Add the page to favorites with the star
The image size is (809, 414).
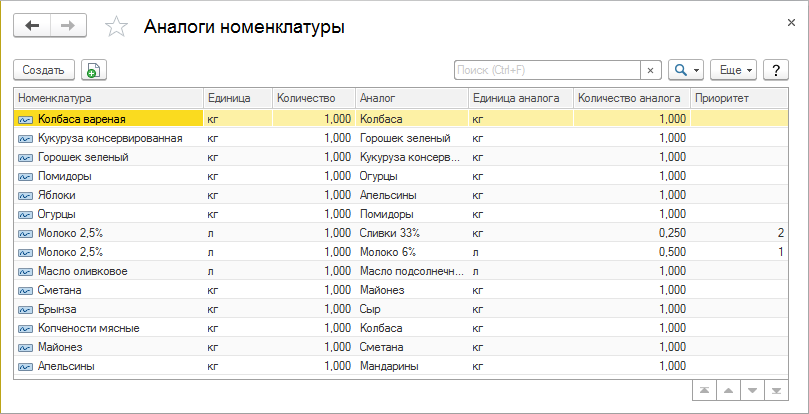[x=117, y=28]
